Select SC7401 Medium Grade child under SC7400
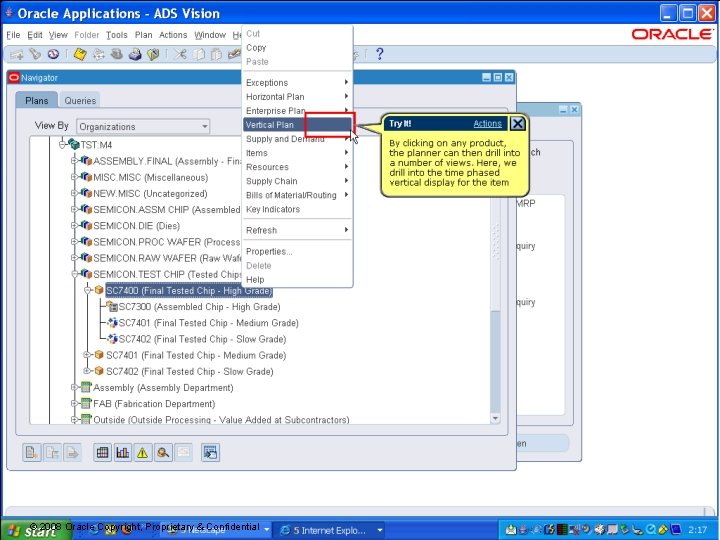This screenshot has width=720, height=540. (208, 323)
